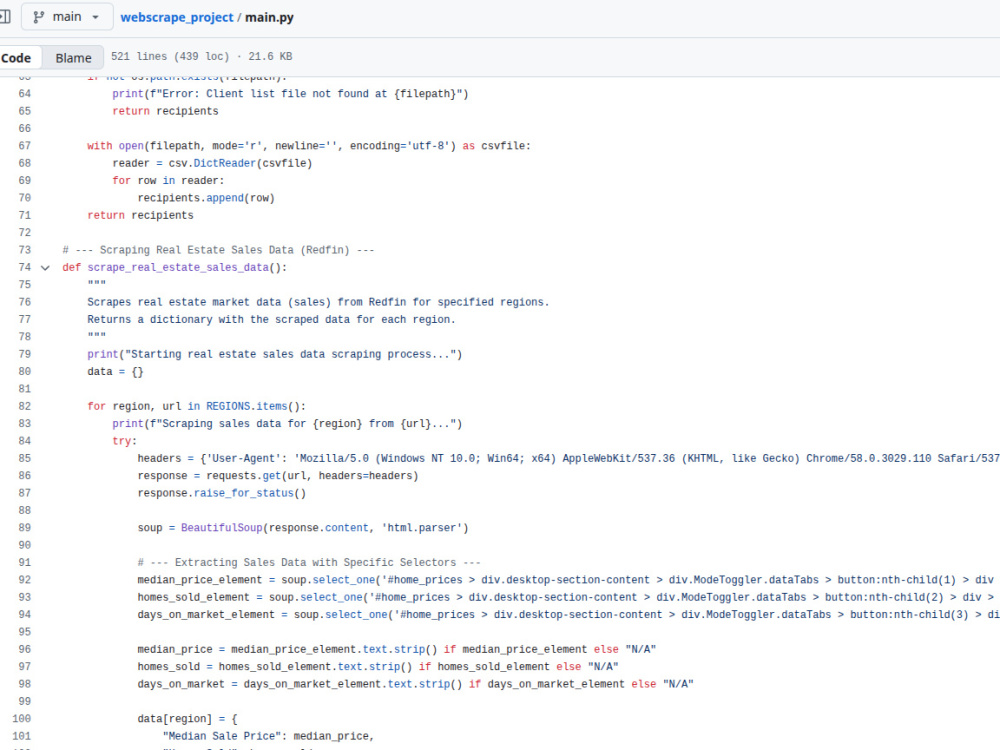Image resolution: width=1000 pixels, height=750 pixels.
Task: Click the 'Extracting Sales Data' comment
Action: (x=309, y=562)
